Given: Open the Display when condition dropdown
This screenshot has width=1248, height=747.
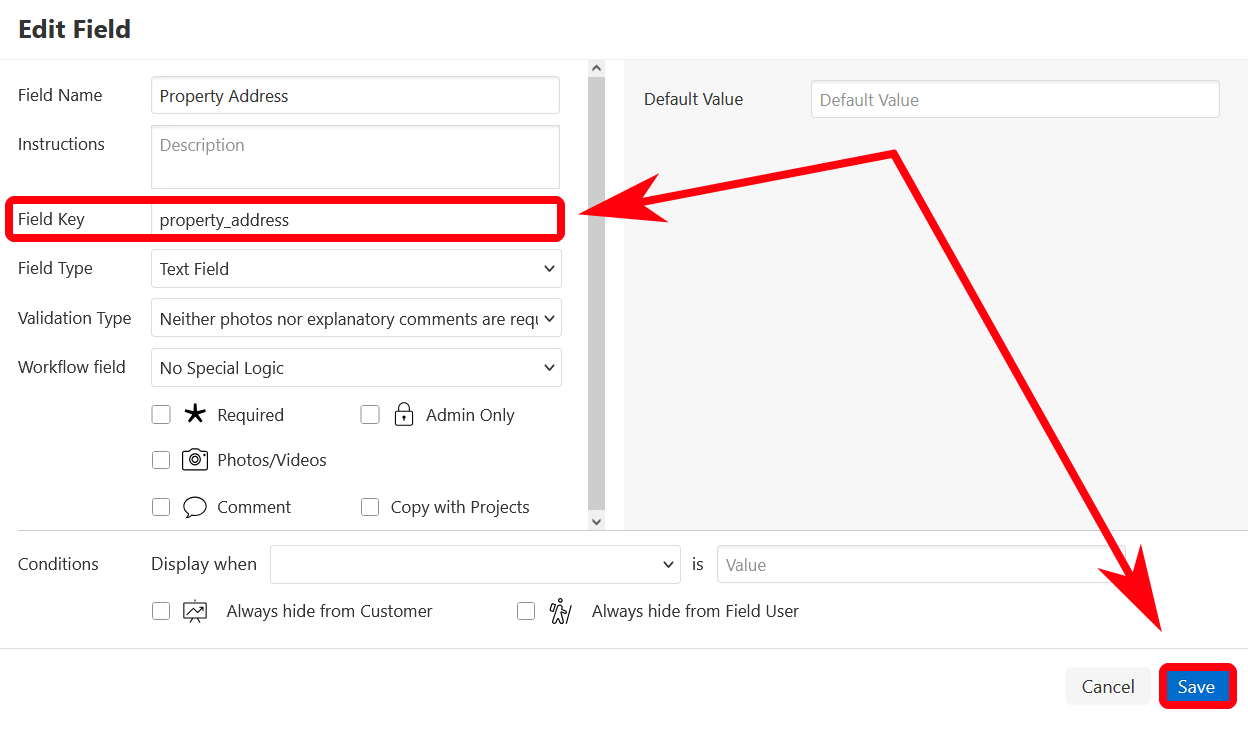Looking at the screenshot, I should [475, 565].
